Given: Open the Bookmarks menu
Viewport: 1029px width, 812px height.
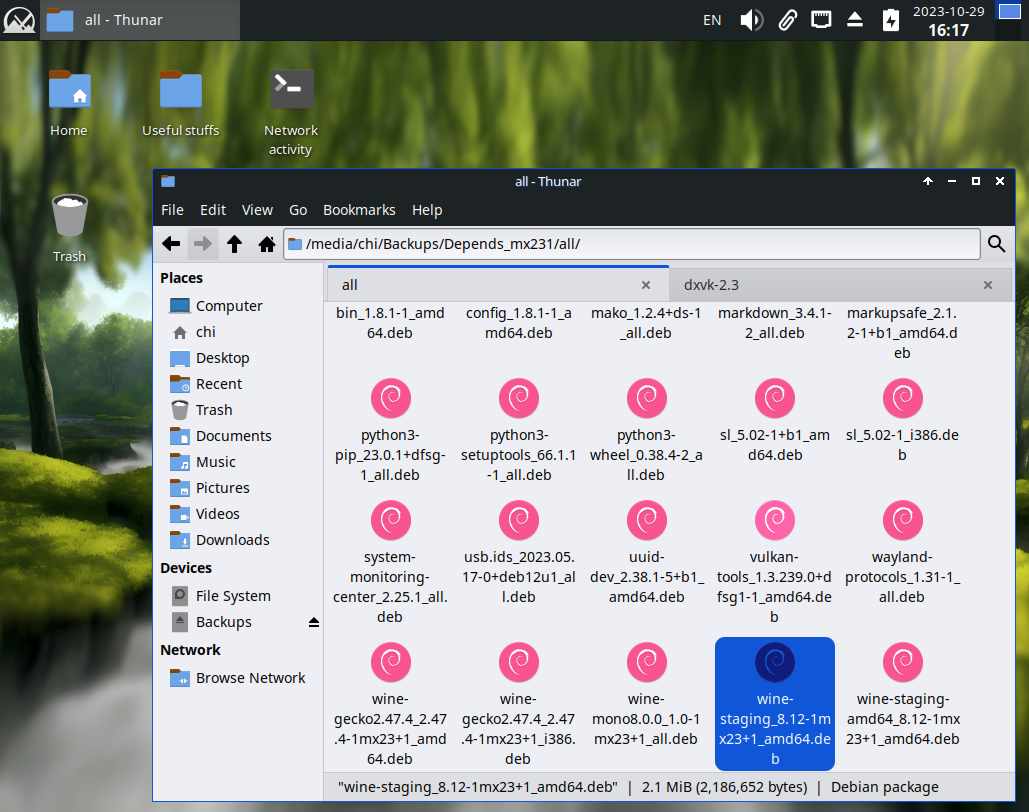Looking at the screenshot, I should 359,210.
